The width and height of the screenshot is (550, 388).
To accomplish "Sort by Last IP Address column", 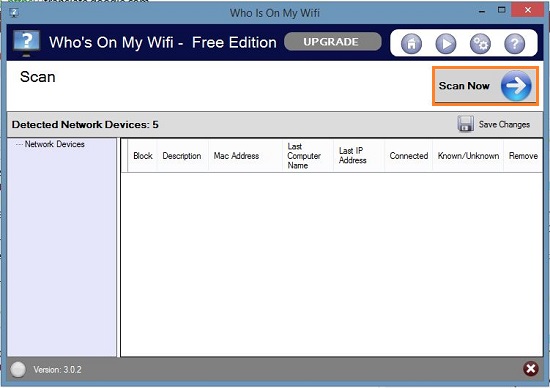I will point(353,156).
